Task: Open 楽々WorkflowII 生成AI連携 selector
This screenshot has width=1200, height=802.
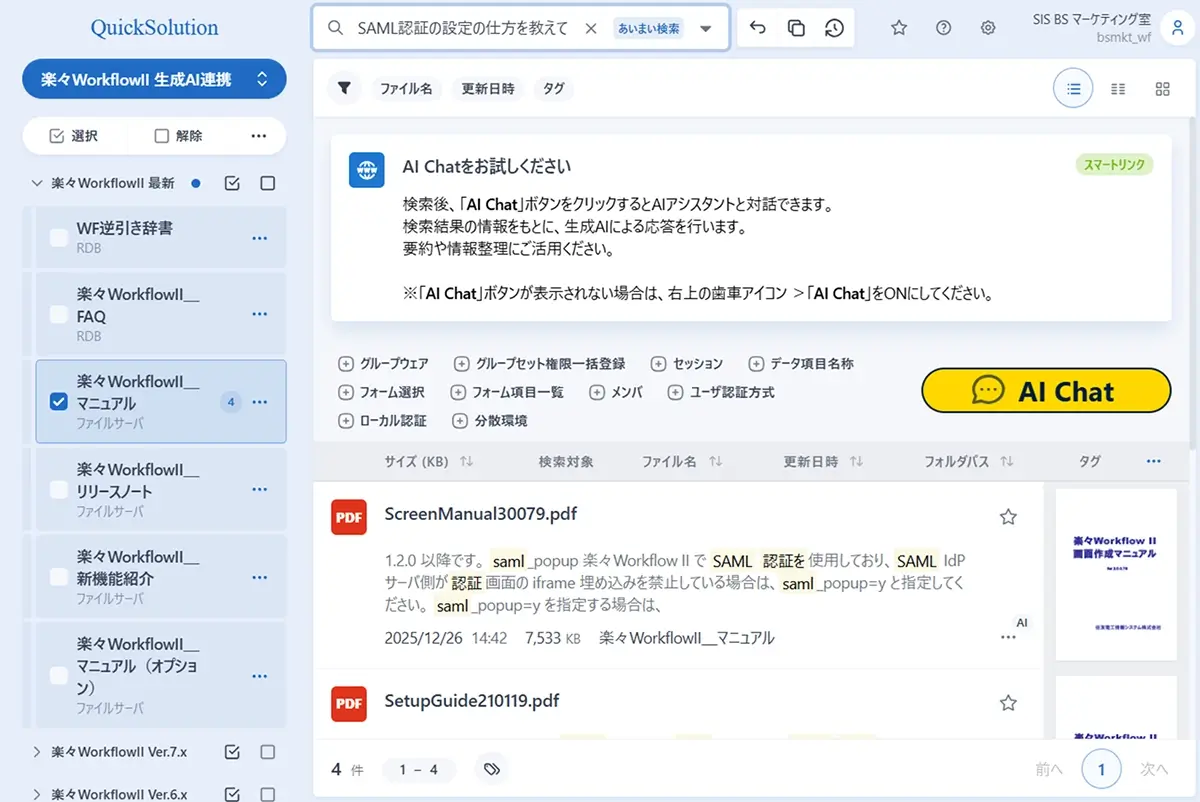Action: pyautogui.click(x=154, y=79)
